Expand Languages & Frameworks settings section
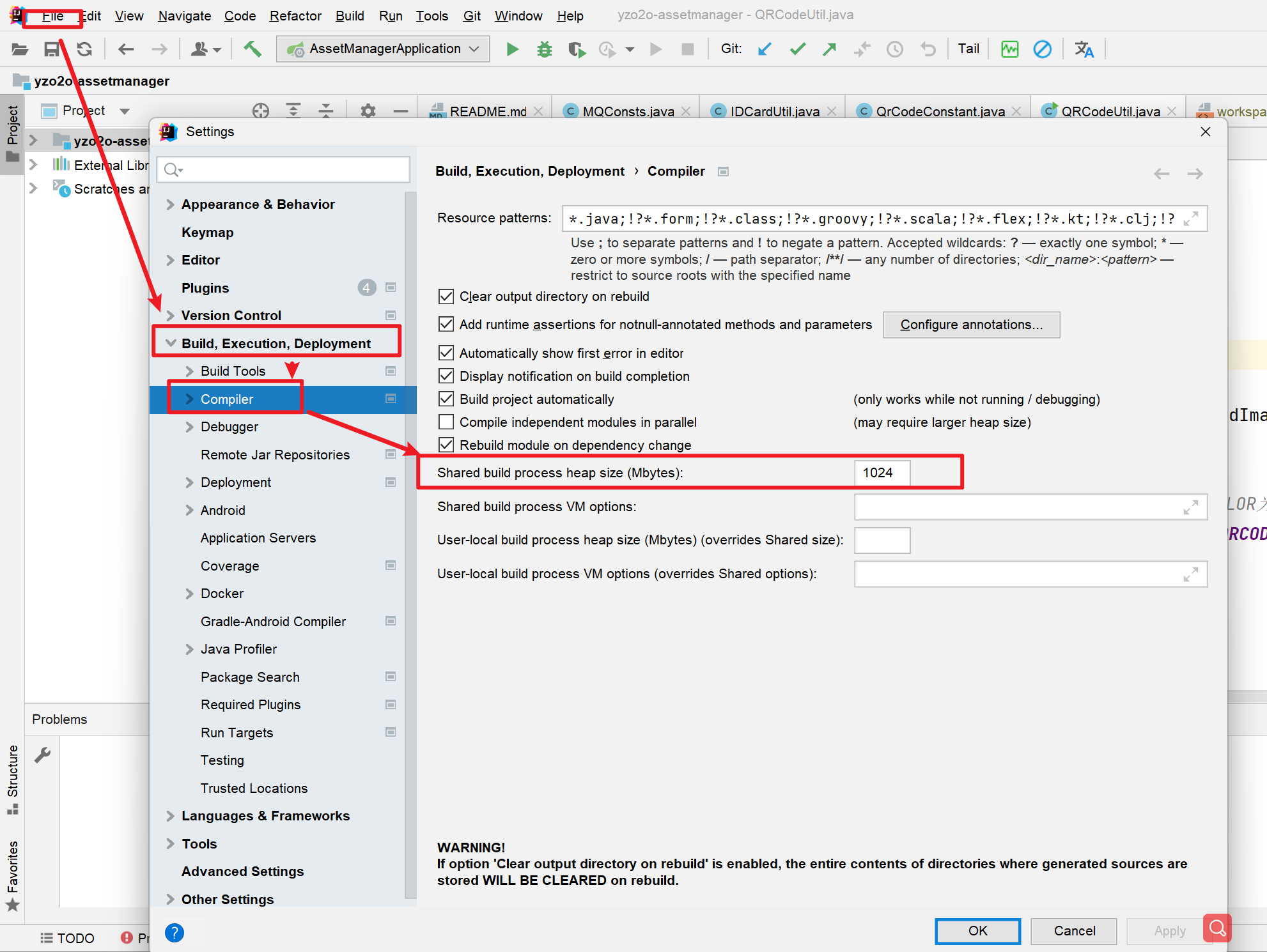Viewport: 1267px width, 952px height. (170, 816)
